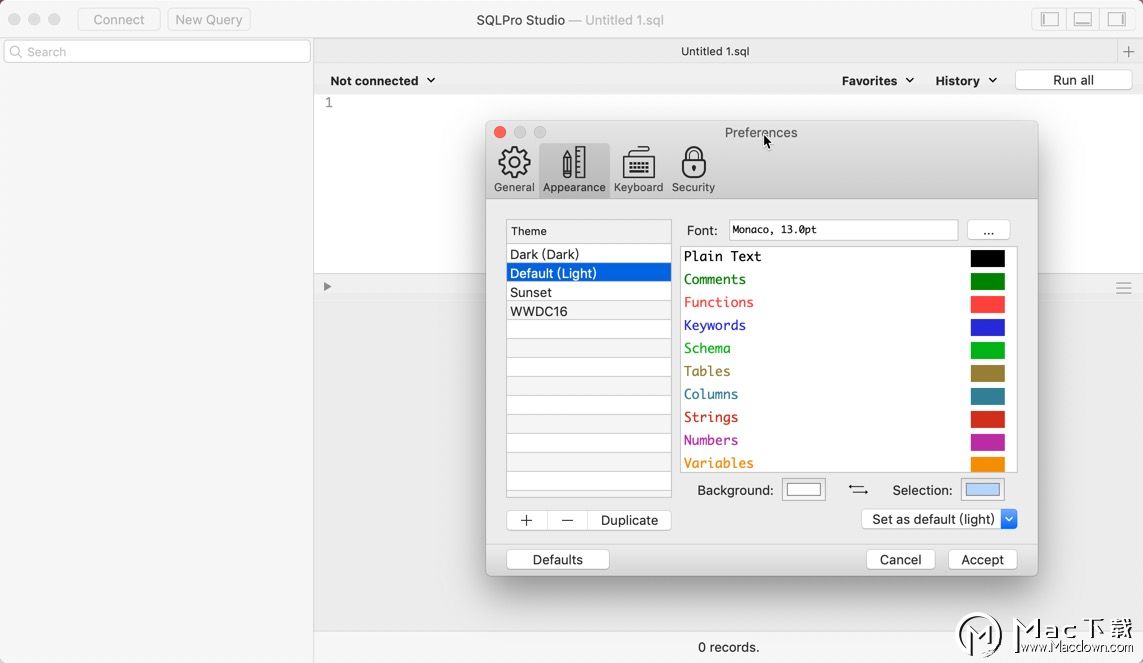Cancel the Preferences dialog
This screenshot has height=663, width=1143.
900,560
